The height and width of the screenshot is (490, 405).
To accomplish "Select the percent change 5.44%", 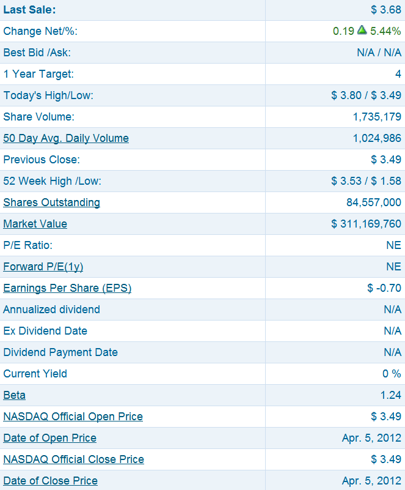I will pos(386,31).
